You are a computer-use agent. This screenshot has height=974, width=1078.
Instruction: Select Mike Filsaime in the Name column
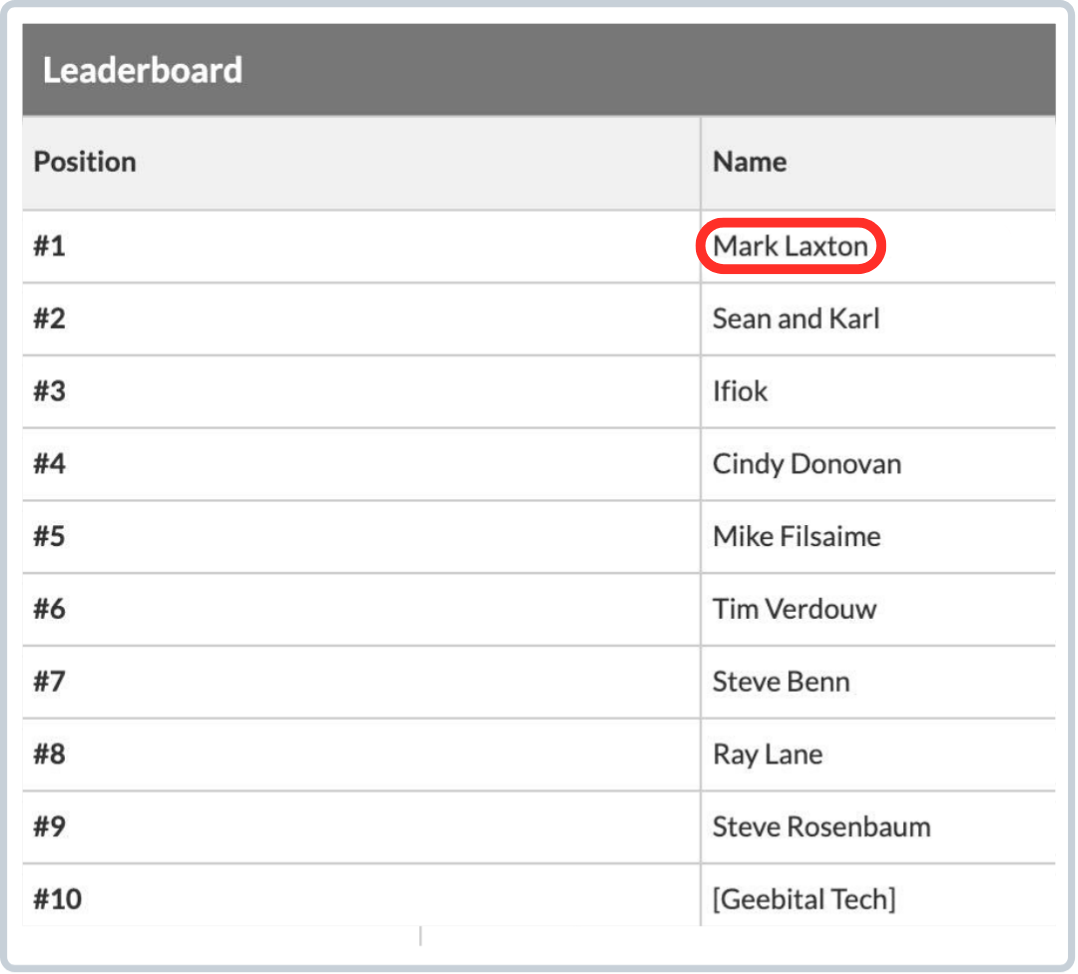click(796, 536)
